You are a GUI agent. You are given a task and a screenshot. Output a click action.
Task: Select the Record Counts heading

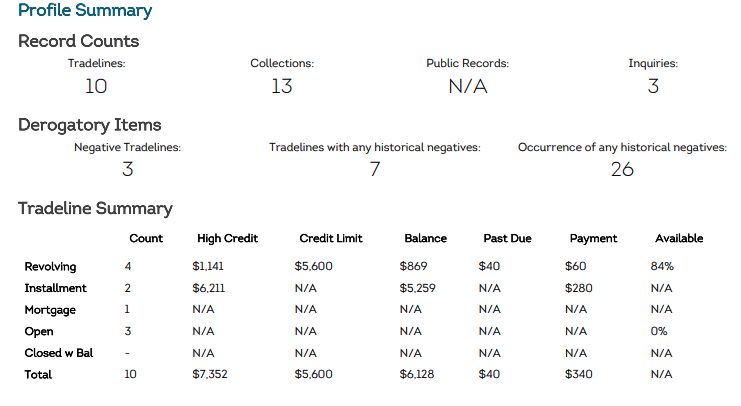pyautogui.click(x=78, y=41)
